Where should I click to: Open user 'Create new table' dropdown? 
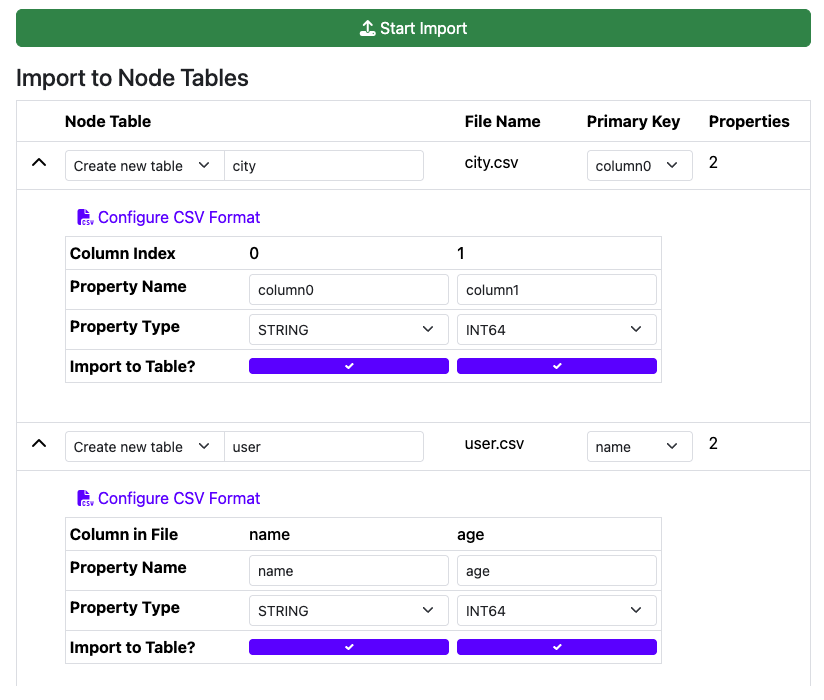(x=144, y=447)
